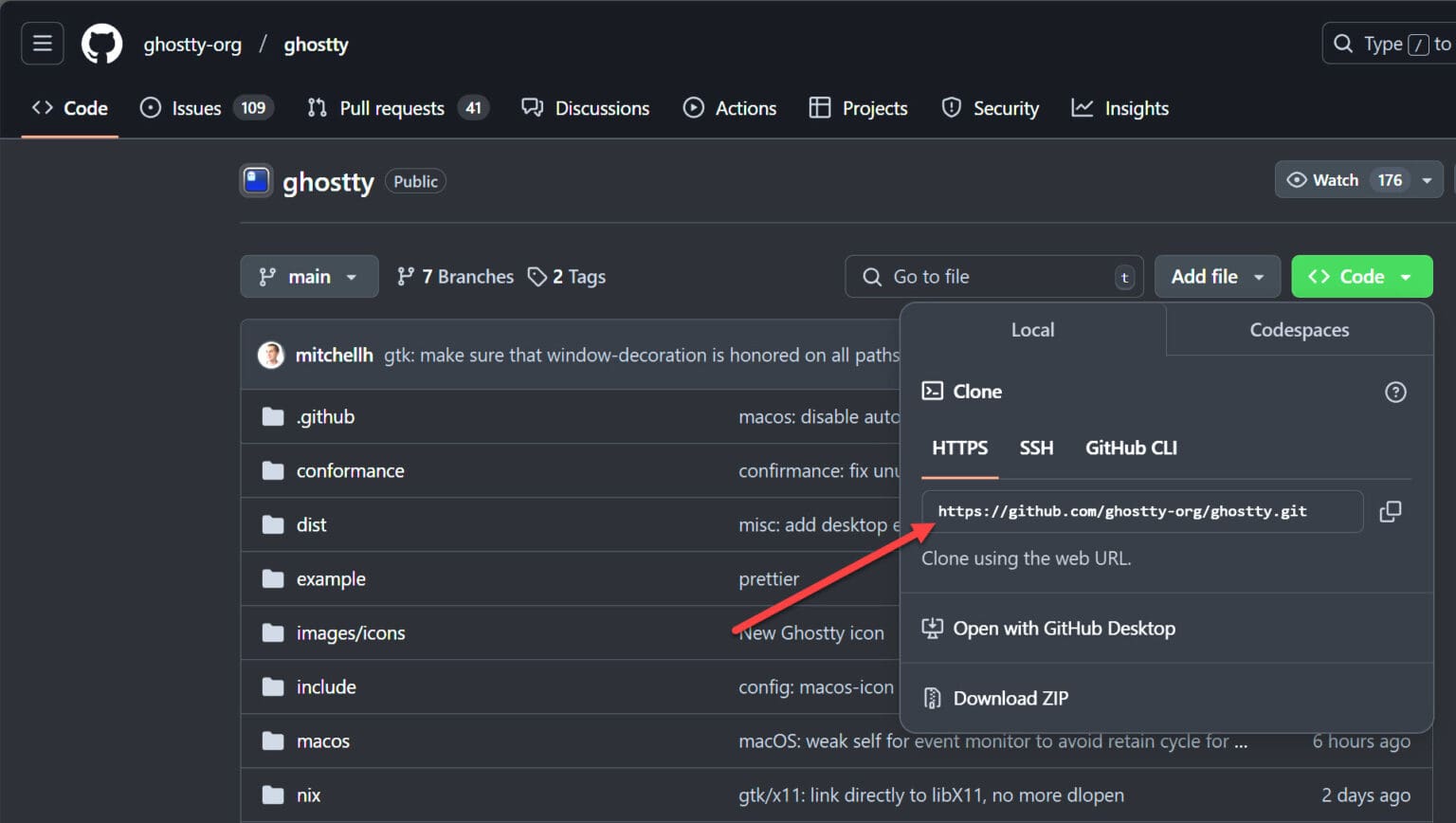The width and height of the screenshot is (1456, 823).
Task: Open the ghostty-org organization link
Action: click(192, 44)
